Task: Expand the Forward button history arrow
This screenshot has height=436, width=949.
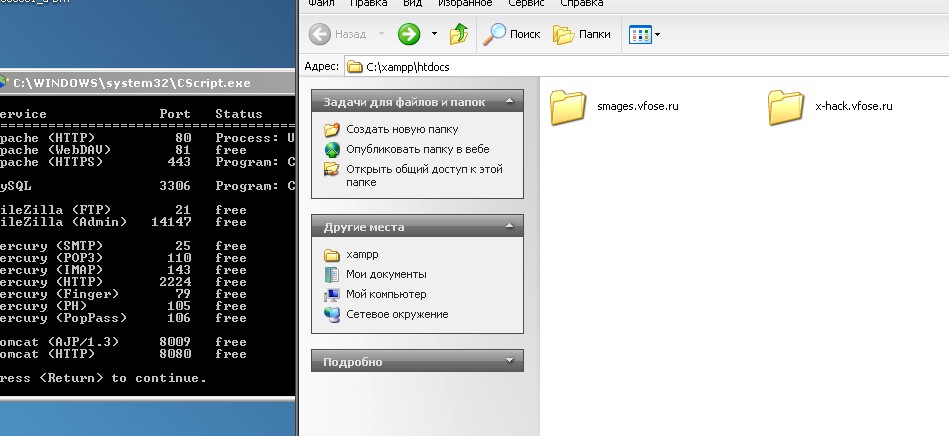Action: (434, 34)
